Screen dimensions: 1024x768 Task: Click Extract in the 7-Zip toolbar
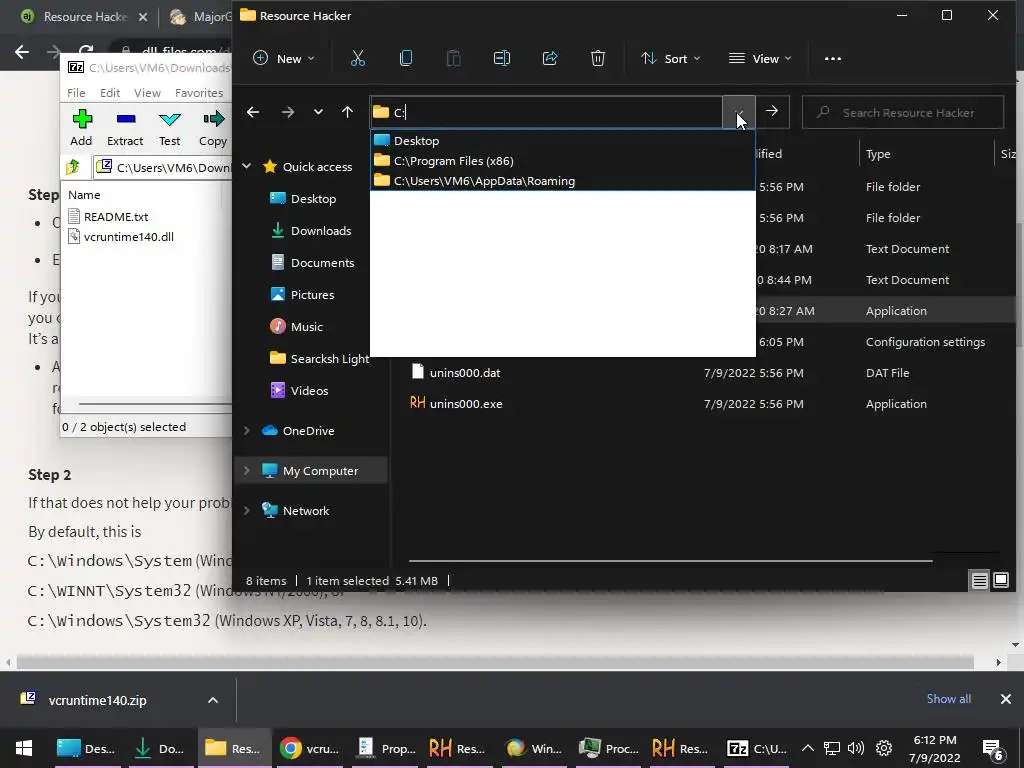tap(125, 127)
